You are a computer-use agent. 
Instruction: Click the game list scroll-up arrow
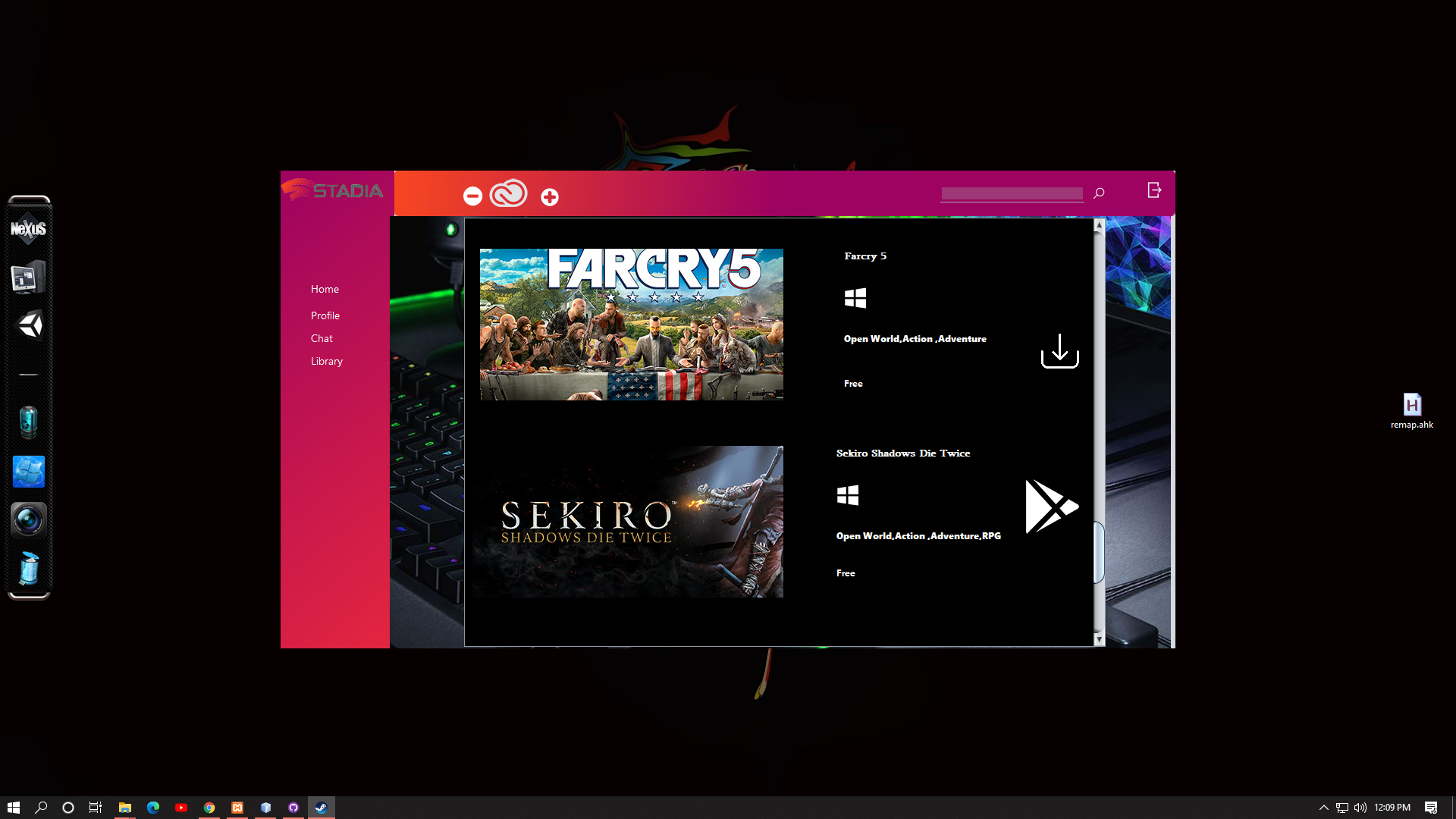[1099, 225]
